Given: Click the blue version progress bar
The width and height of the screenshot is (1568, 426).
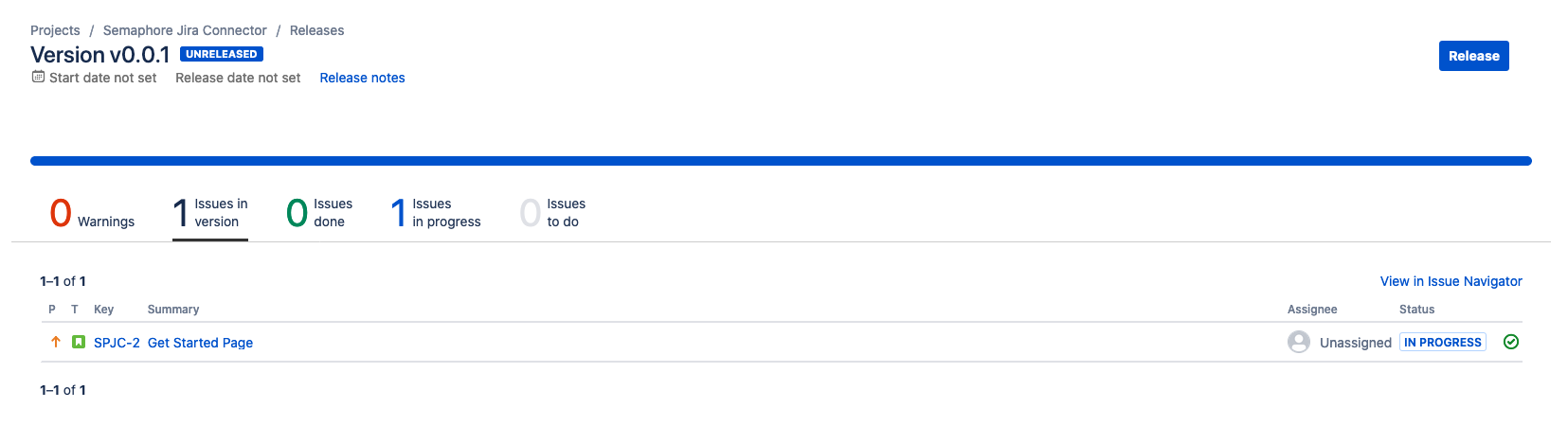Looking at the screenshot, I should 781,161.
